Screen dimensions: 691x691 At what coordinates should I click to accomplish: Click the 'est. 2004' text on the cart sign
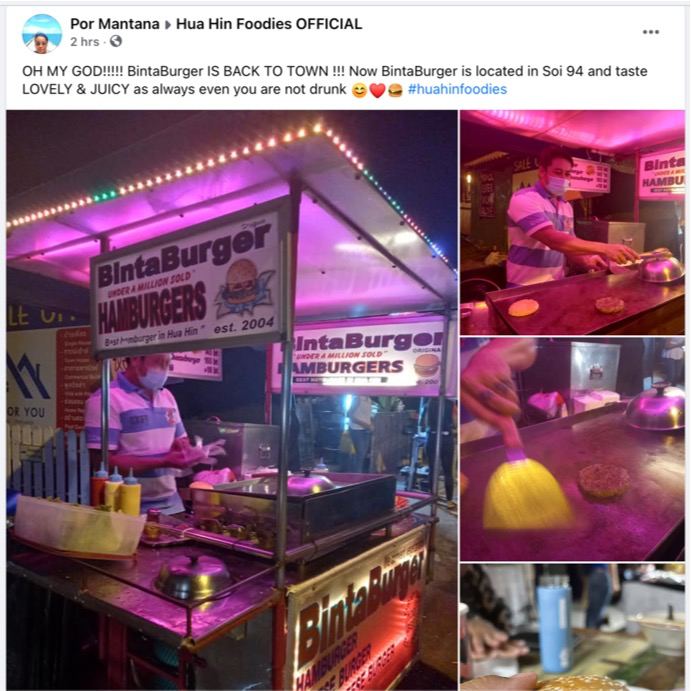244,326
